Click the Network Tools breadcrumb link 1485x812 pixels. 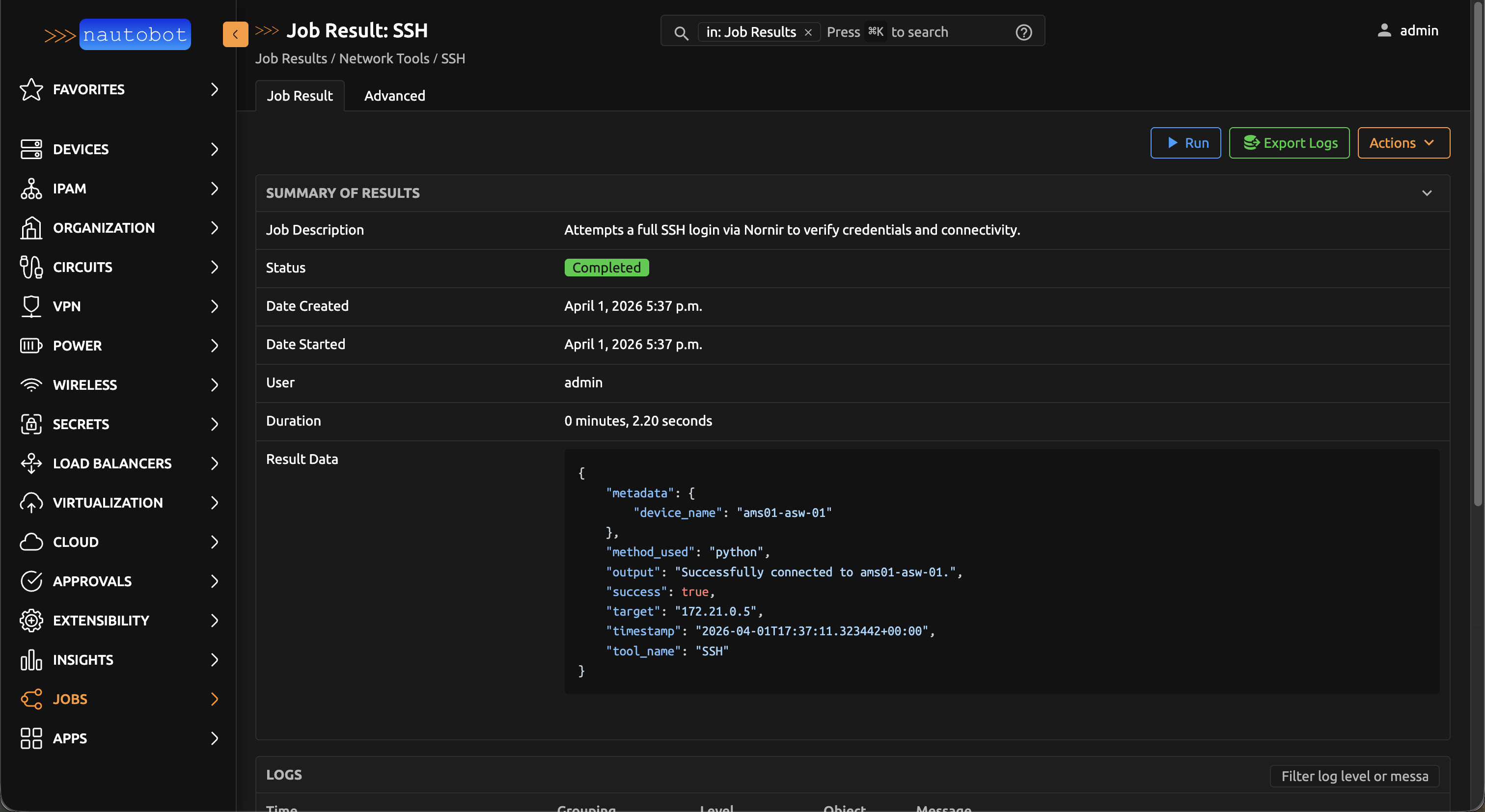[384, 59]
